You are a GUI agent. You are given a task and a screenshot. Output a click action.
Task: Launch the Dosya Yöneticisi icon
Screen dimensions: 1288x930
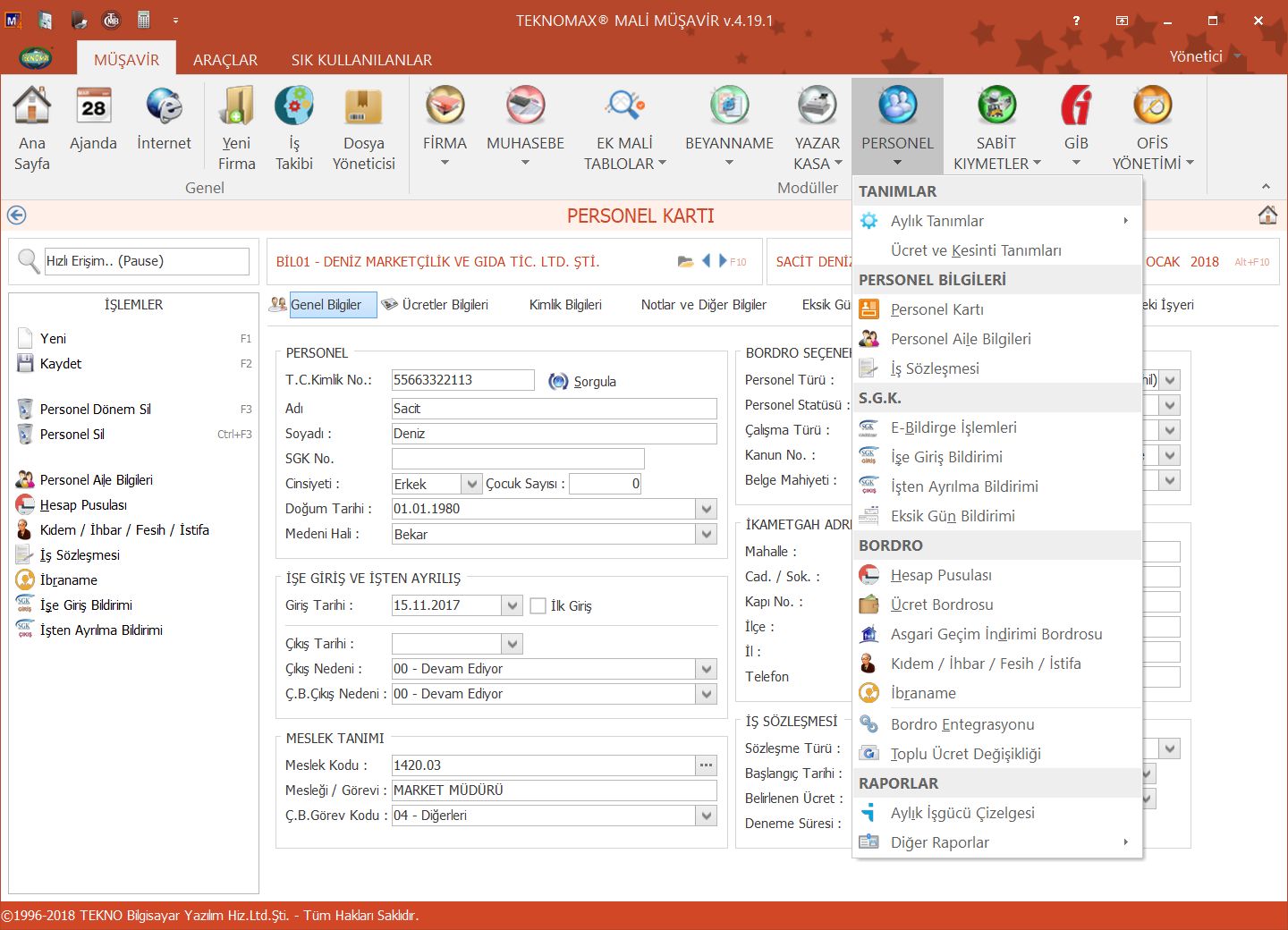click(x=363, y=107)
